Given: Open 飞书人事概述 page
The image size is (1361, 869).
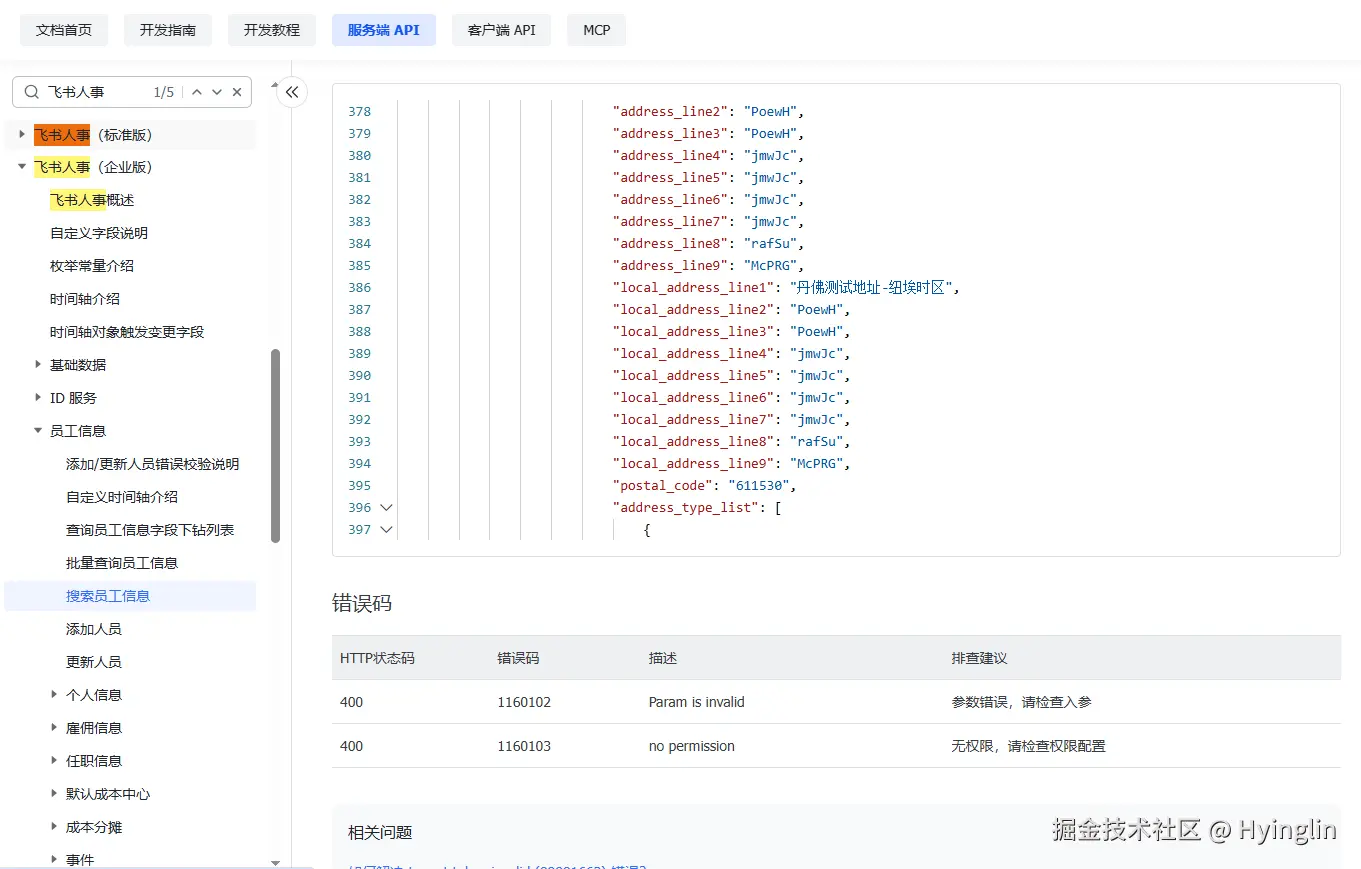Looking at the screenshot, I should (92, 200).
